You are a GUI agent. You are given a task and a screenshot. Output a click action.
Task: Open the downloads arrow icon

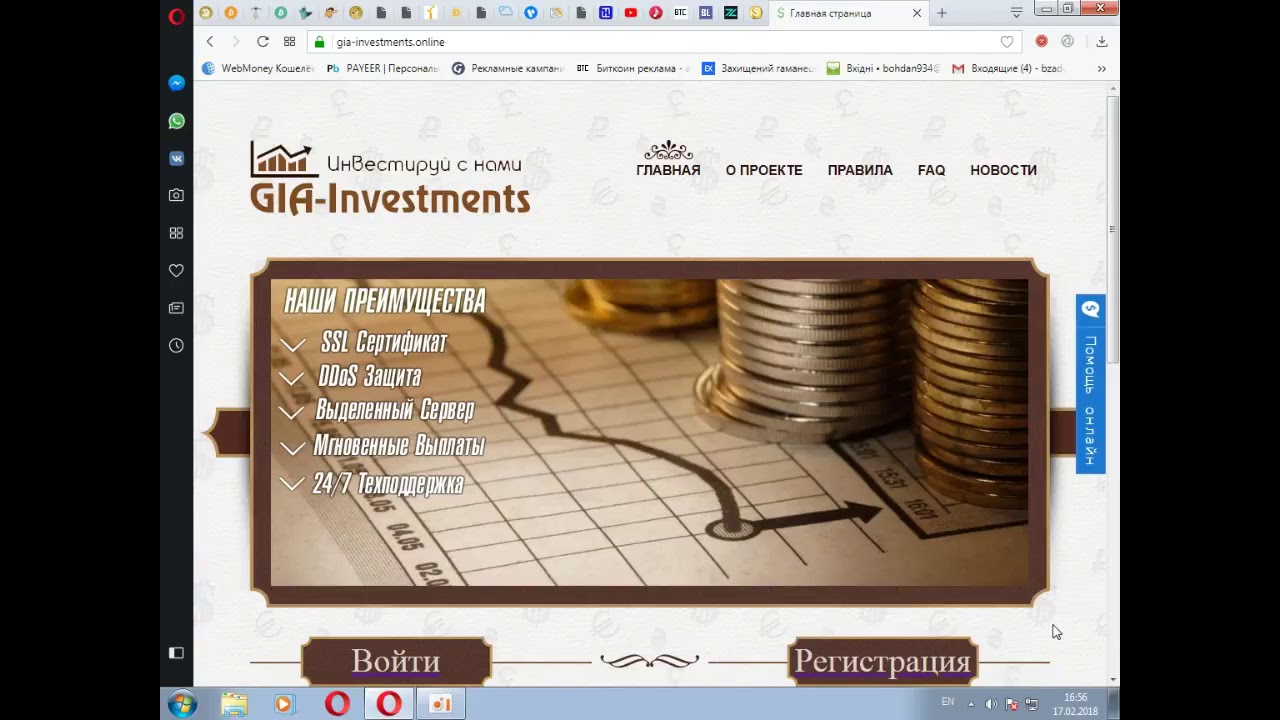click(1101, 42)
